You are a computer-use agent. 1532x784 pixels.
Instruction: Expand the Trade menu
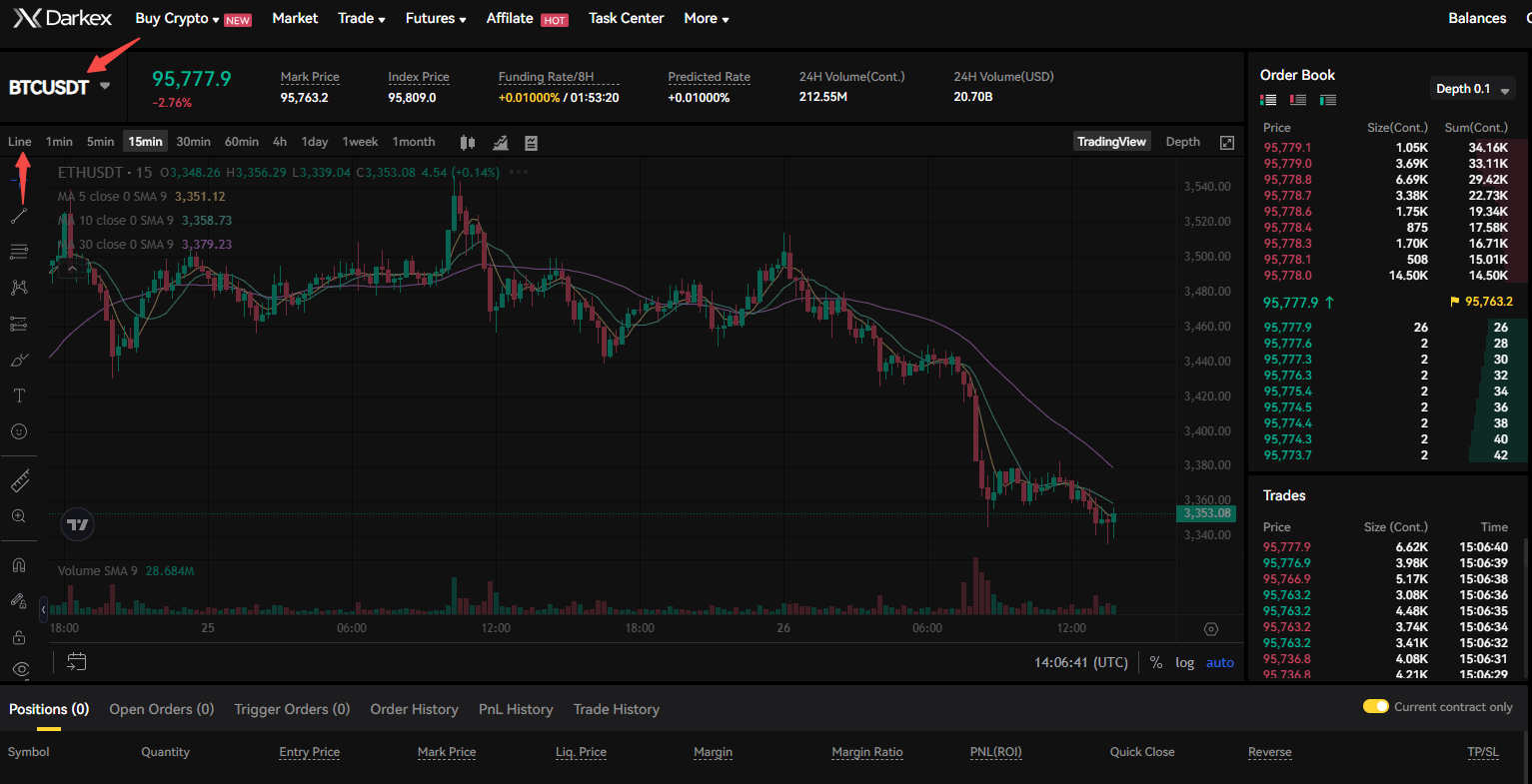click(x=362, y=18)
